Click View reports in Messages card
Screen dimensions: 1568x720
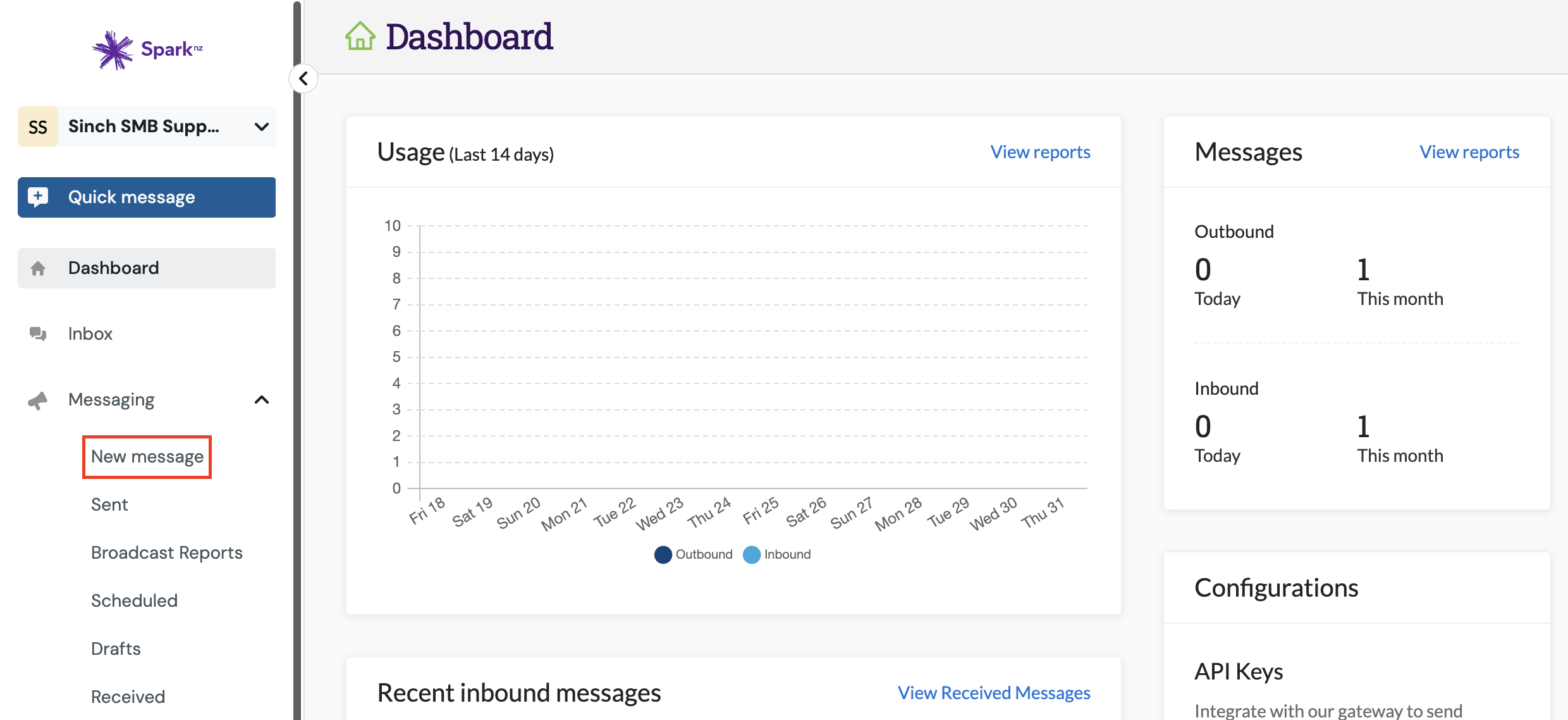tap(1469, 152)
